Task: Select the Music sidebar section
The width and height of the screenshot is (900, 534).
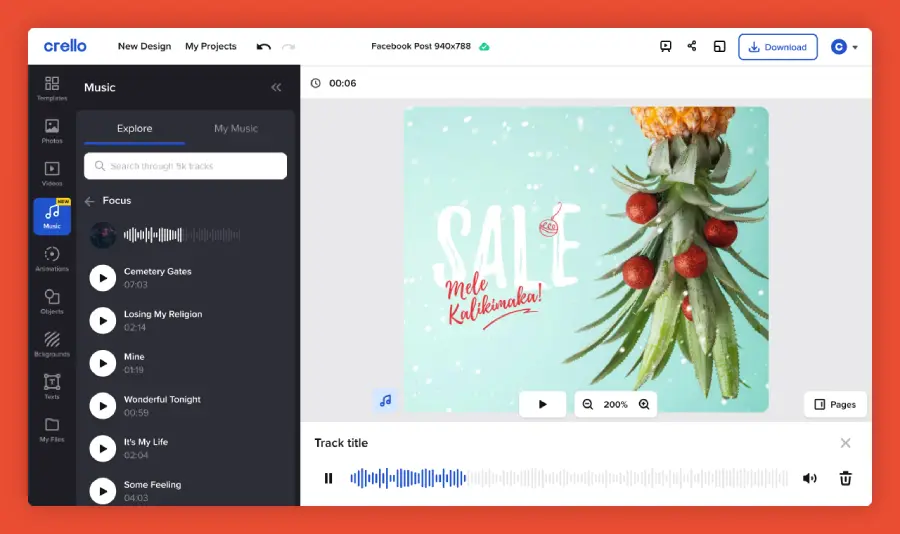Action: [52, 216]
